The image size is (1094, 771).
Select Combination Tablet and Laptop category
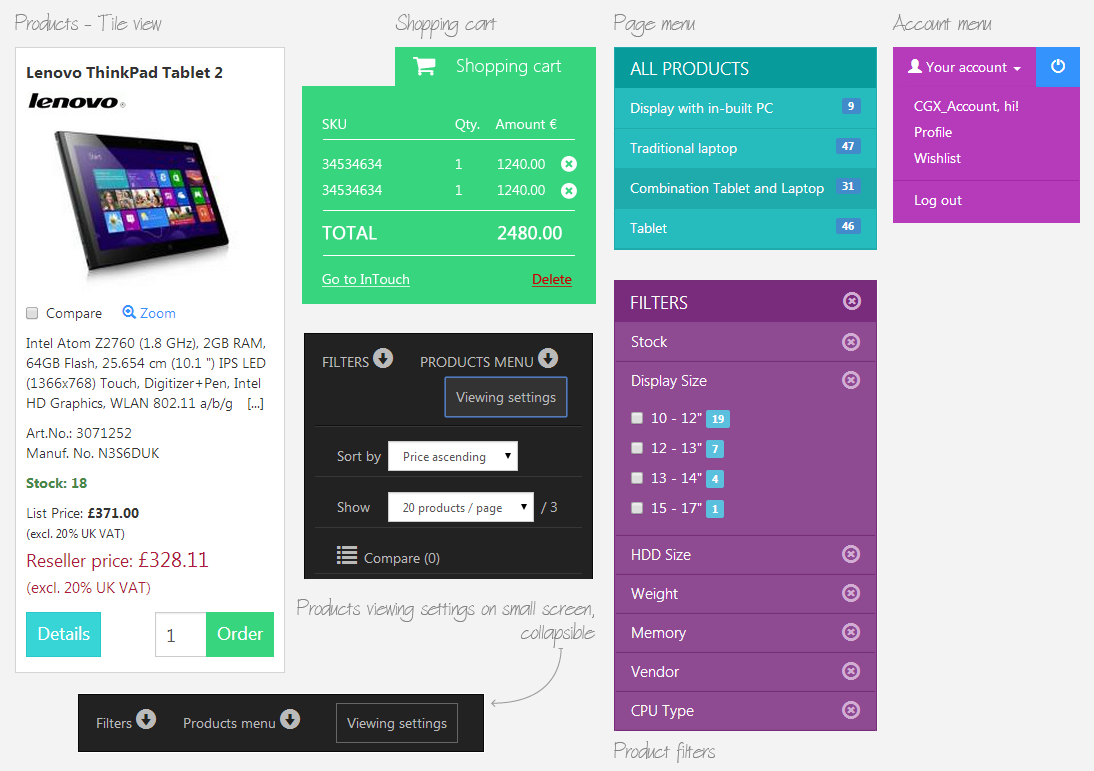coord(745,188)
